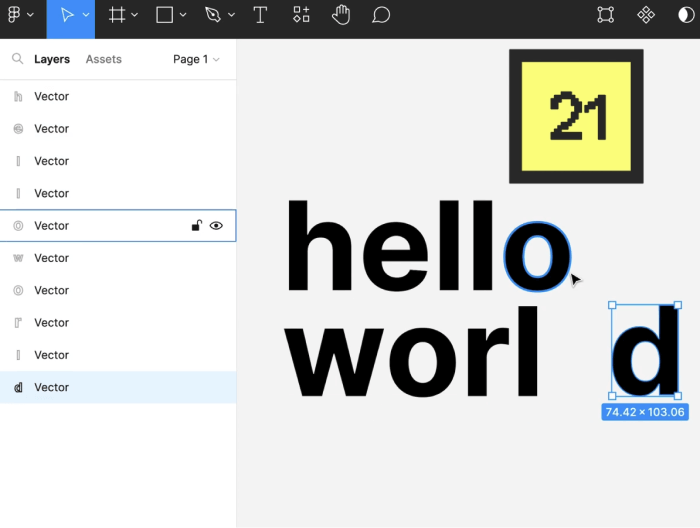Hide the hovered Vector layer with eye icon
The image size is (700, 528).
(216, 226)
